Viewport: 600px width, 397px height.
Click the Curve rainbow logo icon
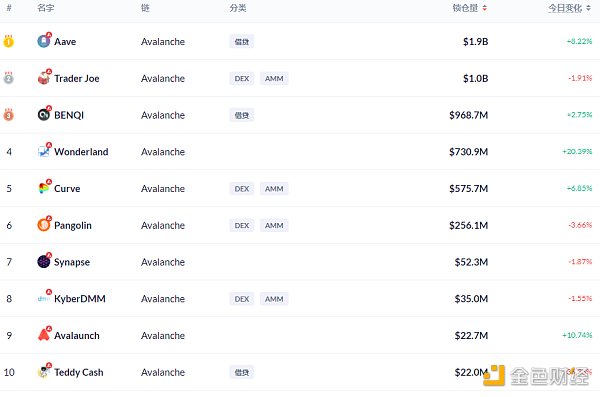click(44, 188)
